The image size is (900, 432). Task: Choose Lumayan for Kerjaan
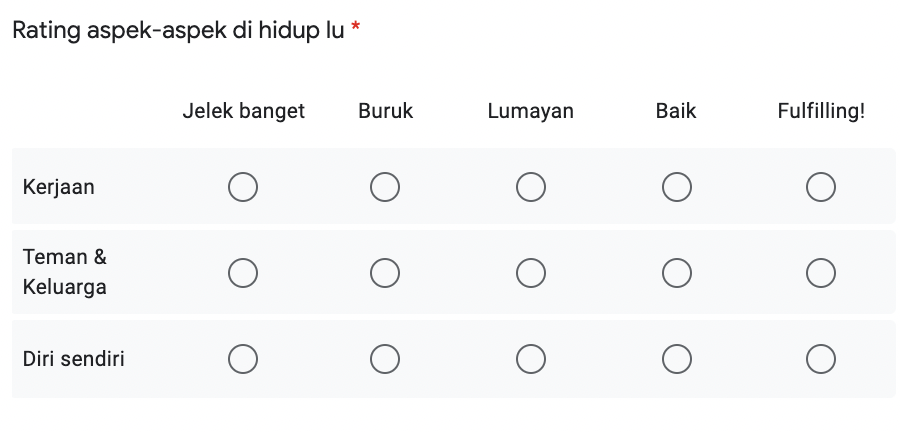point(531,187)
